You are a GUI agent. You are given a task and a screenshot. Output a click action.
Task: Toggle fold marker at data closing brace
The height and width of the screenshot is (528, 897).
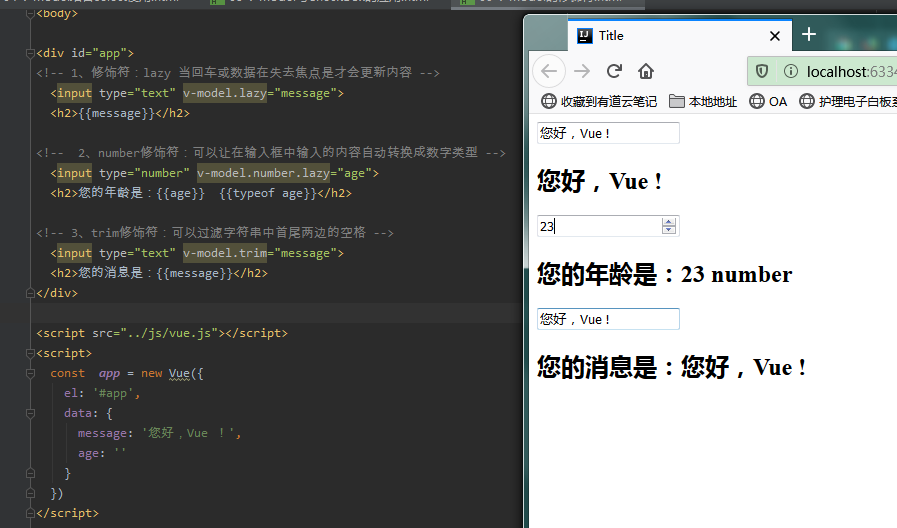[x=30, y=473]
